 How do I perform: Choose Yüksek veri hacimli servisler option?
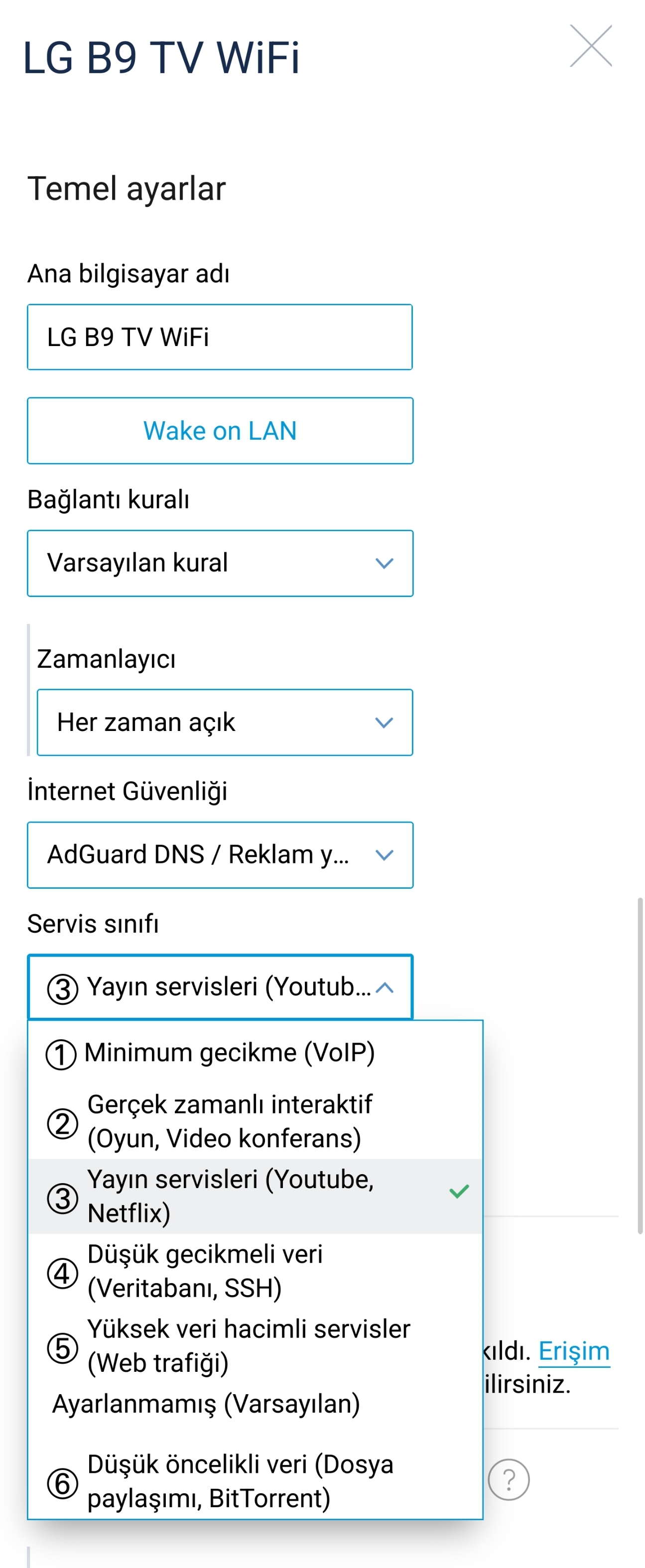point(255,1346)
